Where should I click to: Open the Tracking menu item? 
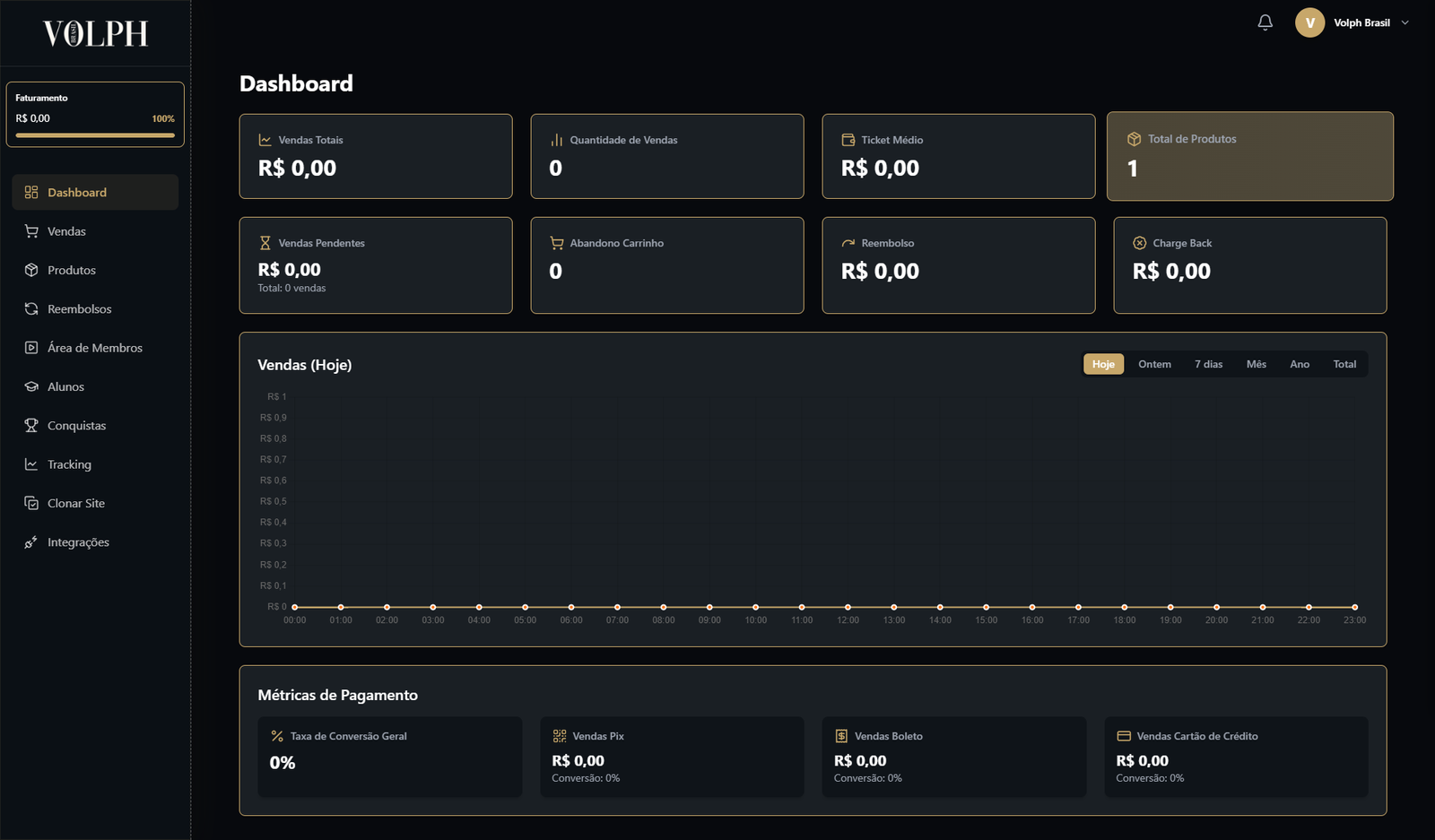pos(69,464)
